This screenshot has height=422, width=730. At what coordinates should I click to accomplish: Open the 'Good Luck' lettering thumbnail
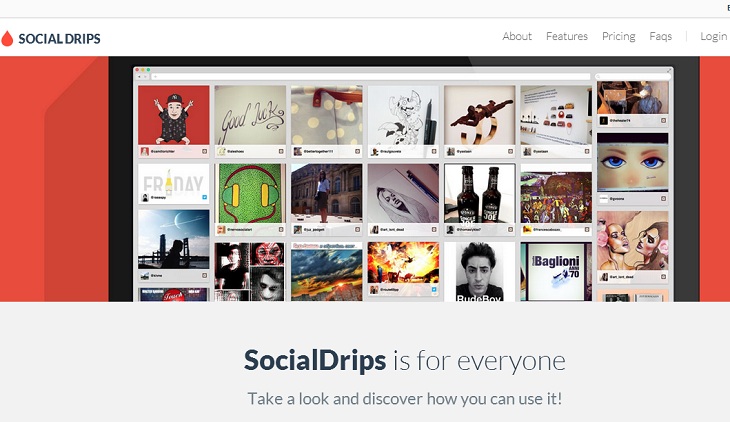click(250, 115)
